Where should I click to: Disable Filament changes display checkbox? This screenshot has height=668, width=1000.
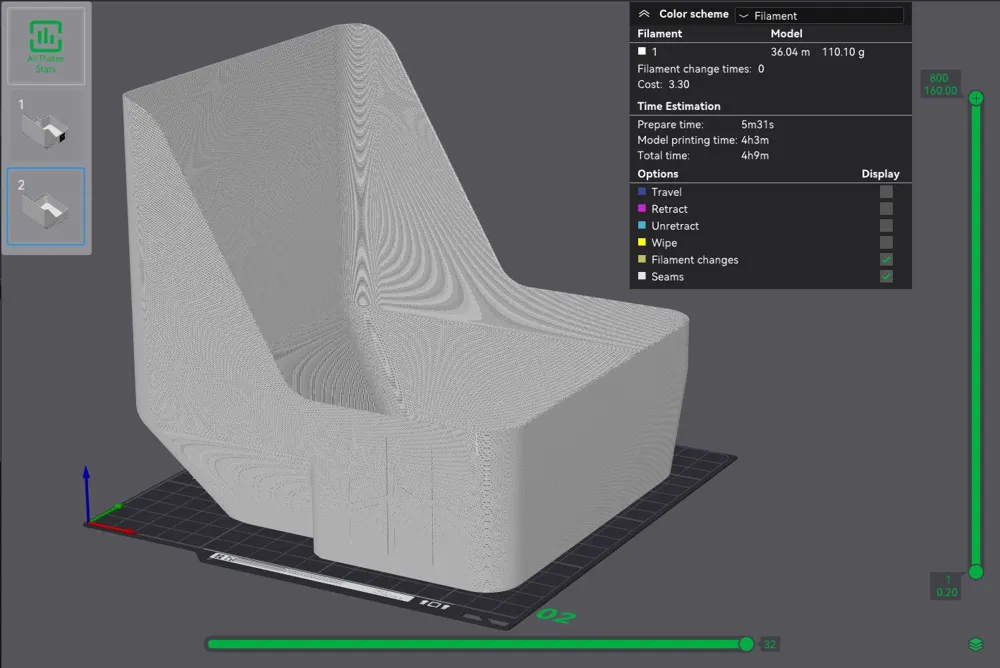click(886, 259)
